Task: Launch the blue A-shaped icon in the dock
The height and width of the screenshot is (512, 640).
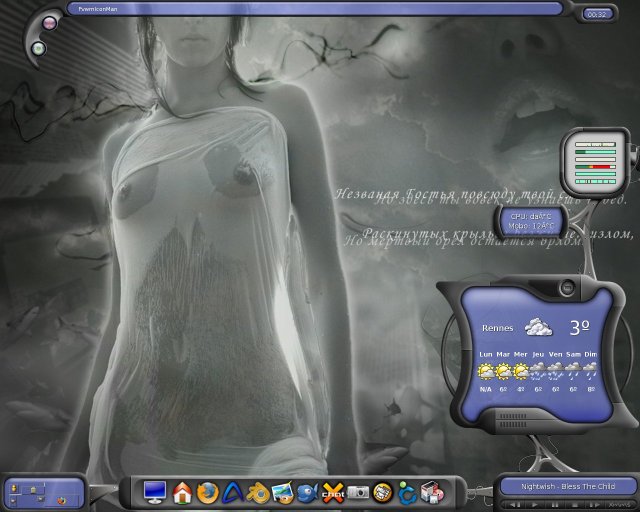Action: [233, 493]
